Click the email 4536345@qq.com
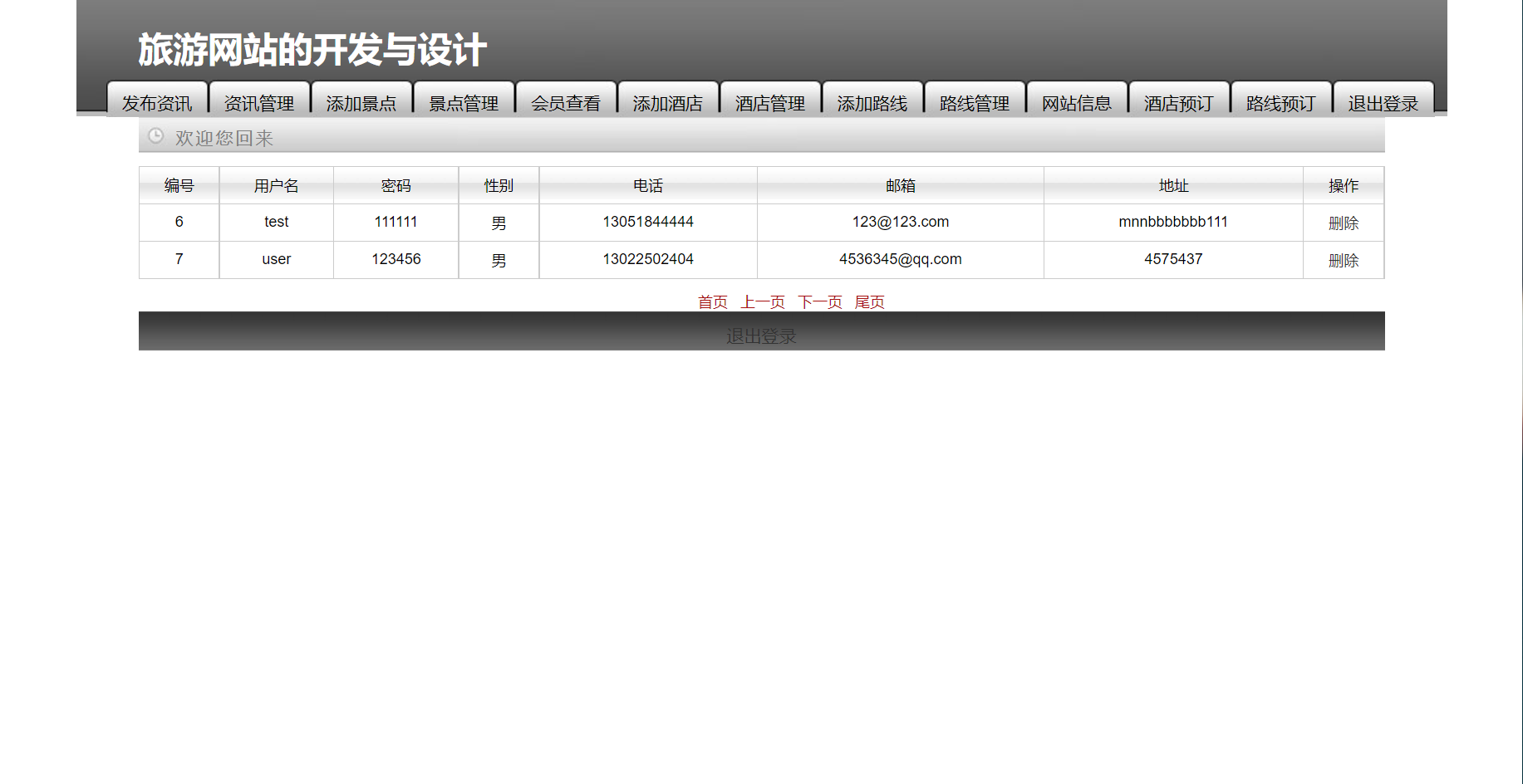Image resolution: width=1523 pixels, height=784 pixels. tap(901, 260)
